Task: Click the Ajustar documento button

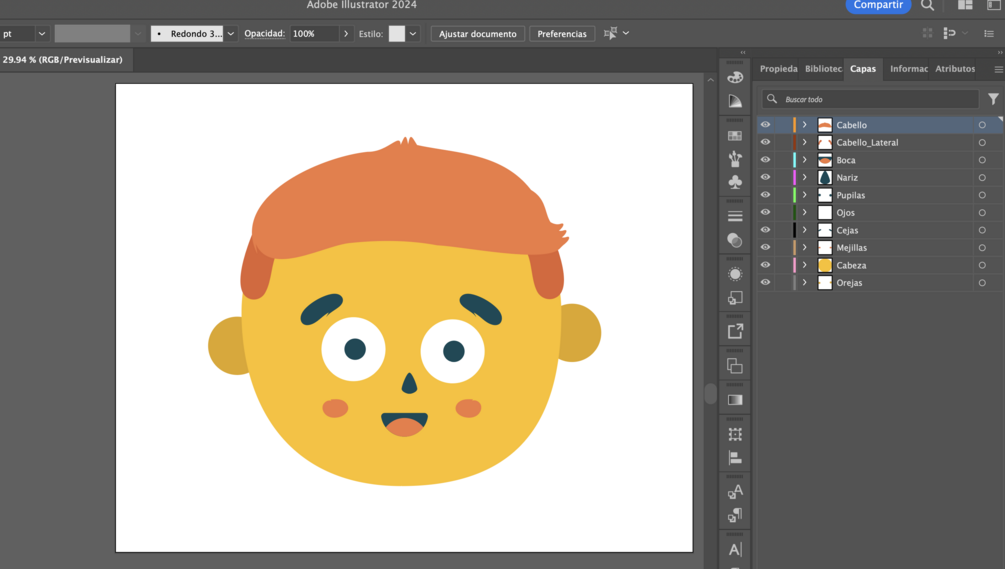Action: point(478,33)
